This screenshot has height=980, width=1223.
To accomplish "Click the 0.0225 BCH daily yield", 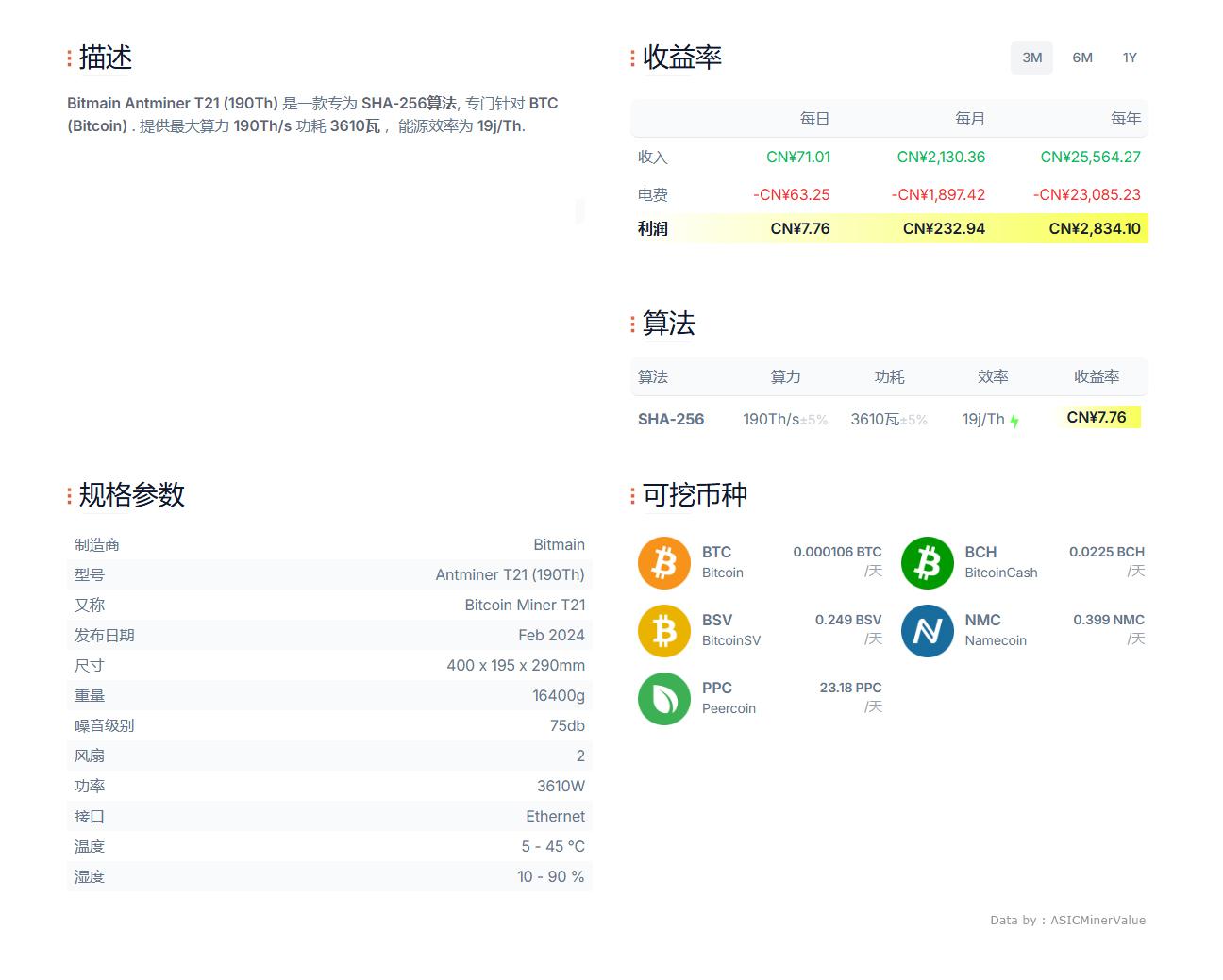I will (1107, 552).
